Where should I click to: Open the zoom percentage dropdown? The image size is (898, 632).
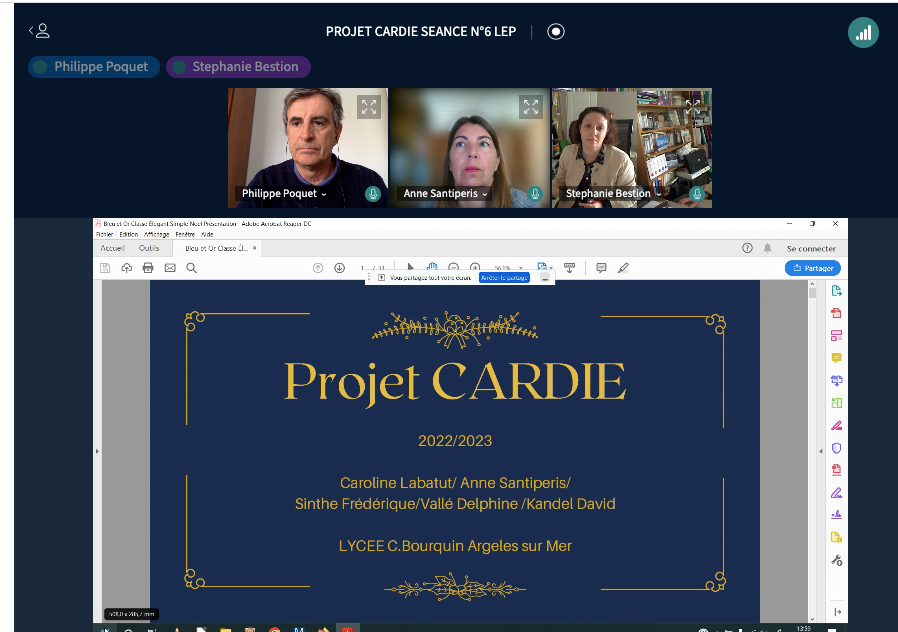coord(521,268)
